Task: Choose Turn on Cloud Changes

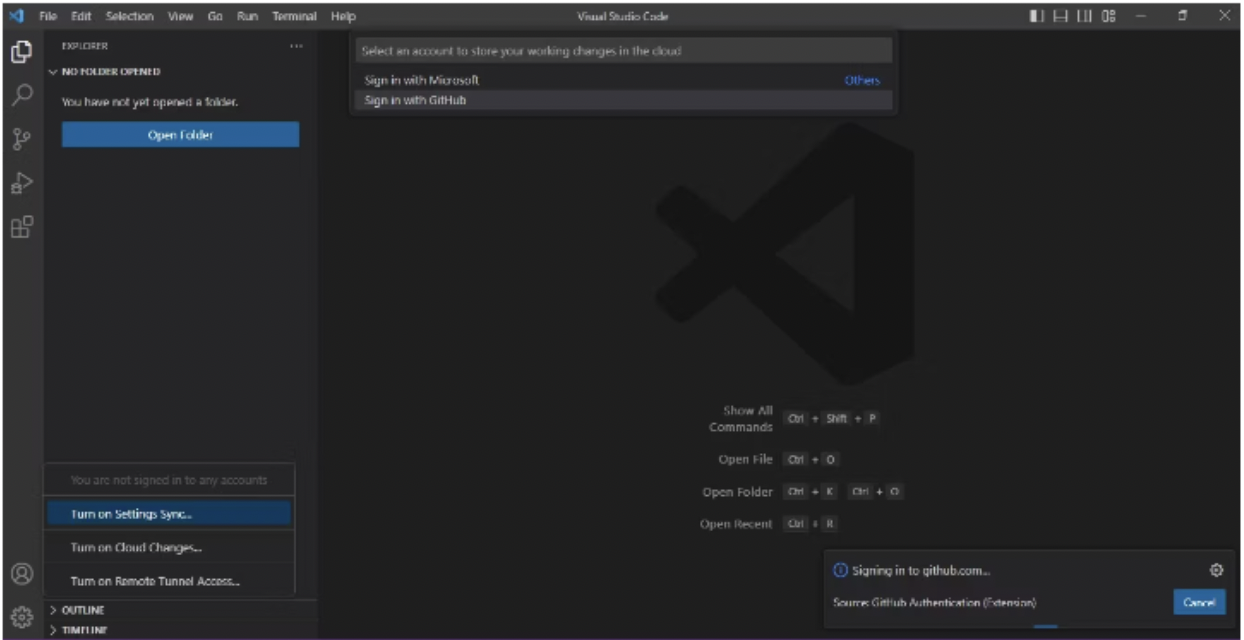Action: tap(169, 548)
